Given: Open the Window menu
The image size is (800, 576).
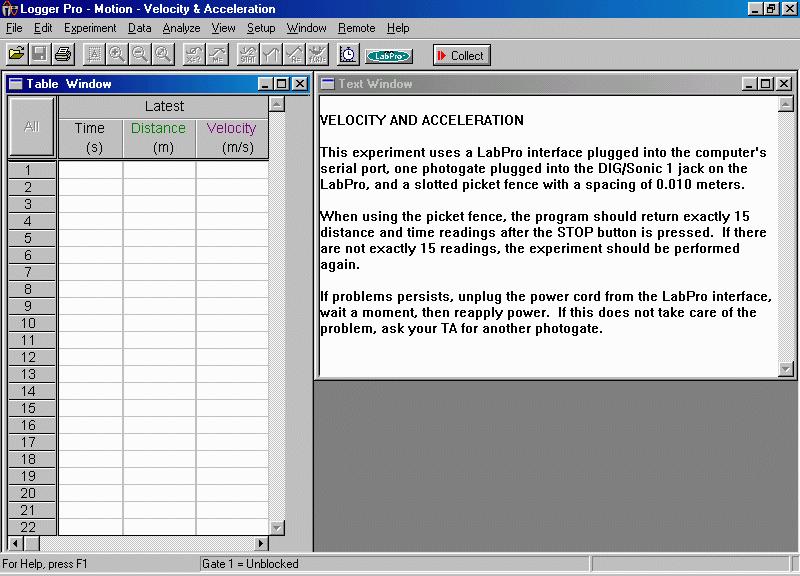Looking at the screenshot, I should [x=306, y=28].
